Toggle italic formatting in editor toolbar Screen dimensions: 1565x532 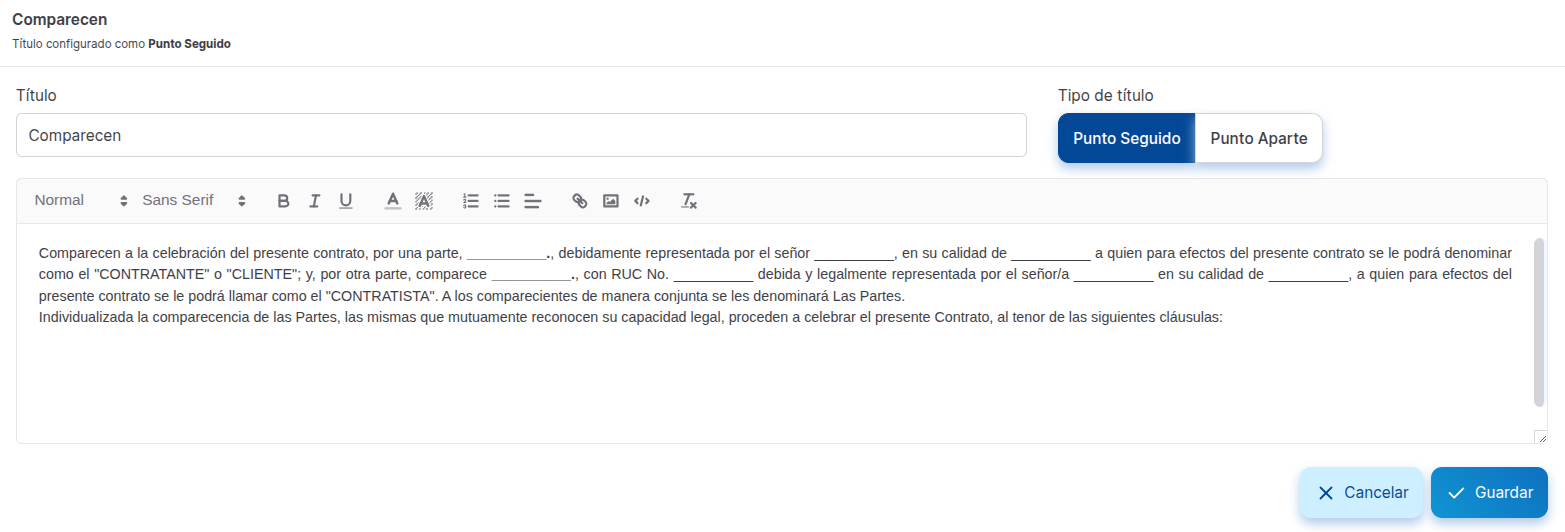coord(314,201)
